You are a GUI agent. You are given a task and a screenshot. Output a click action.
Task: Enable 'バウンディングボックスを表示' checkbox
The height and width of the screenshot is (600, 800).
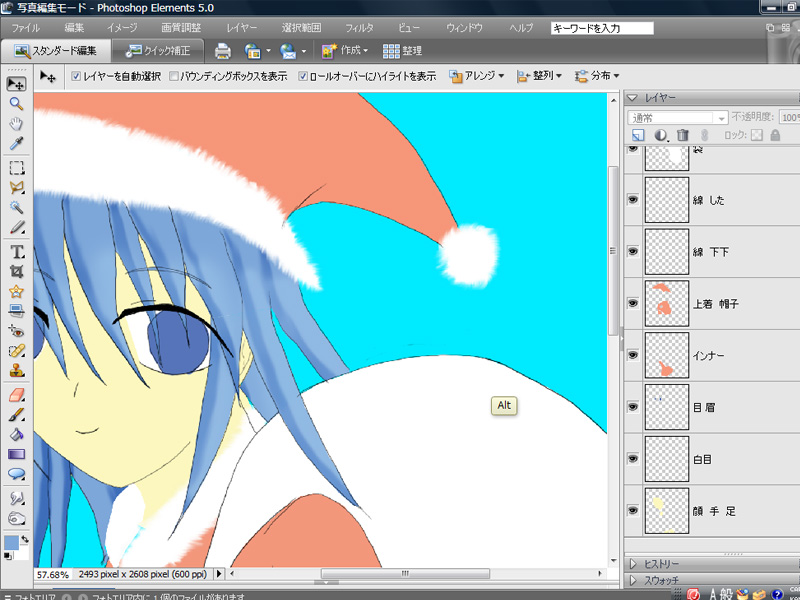point(173,77)
